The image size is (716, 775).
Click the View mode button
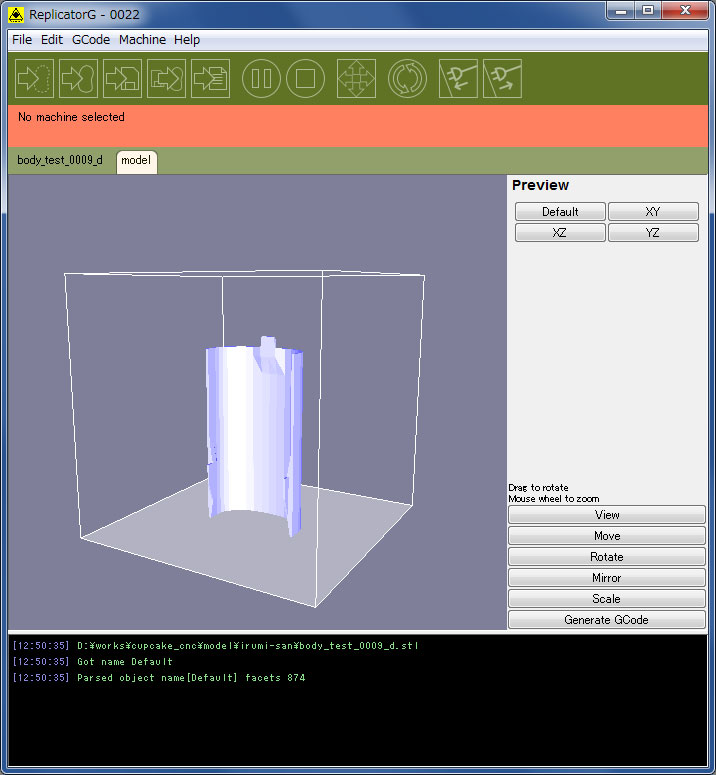coord(606,515)
